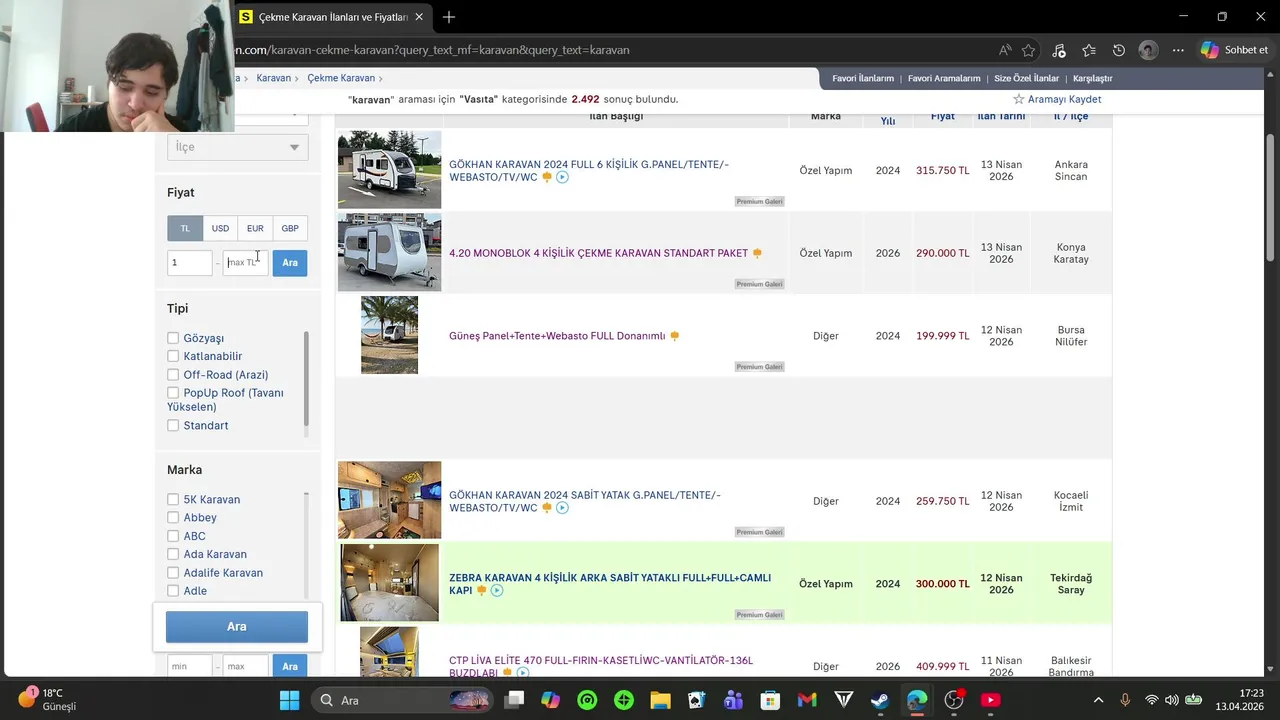Click the Ara button by lower min/max fields
1280x720 pixels.
pyautogui.click(x=290, y=667)
